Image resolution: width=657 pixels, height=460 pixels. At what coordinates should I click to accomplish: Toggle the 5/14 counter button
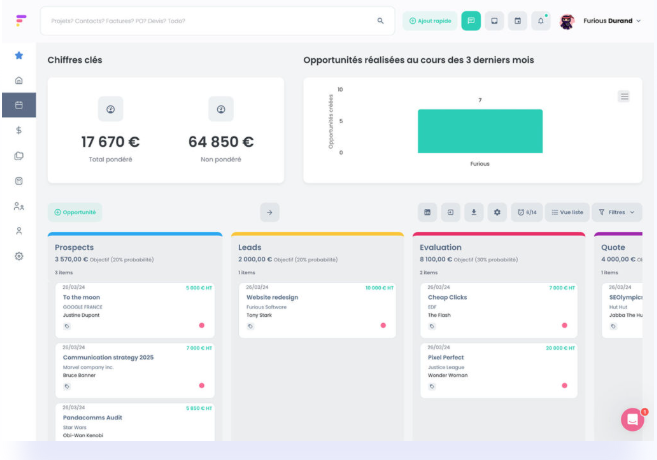tap(527, 212)
